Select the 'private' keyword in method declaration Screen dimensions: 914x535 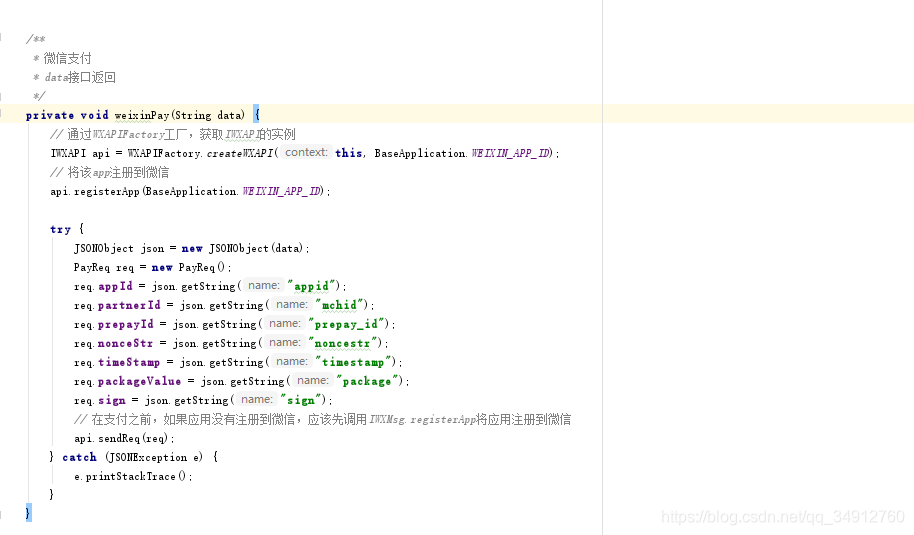[x=50, y=115]
